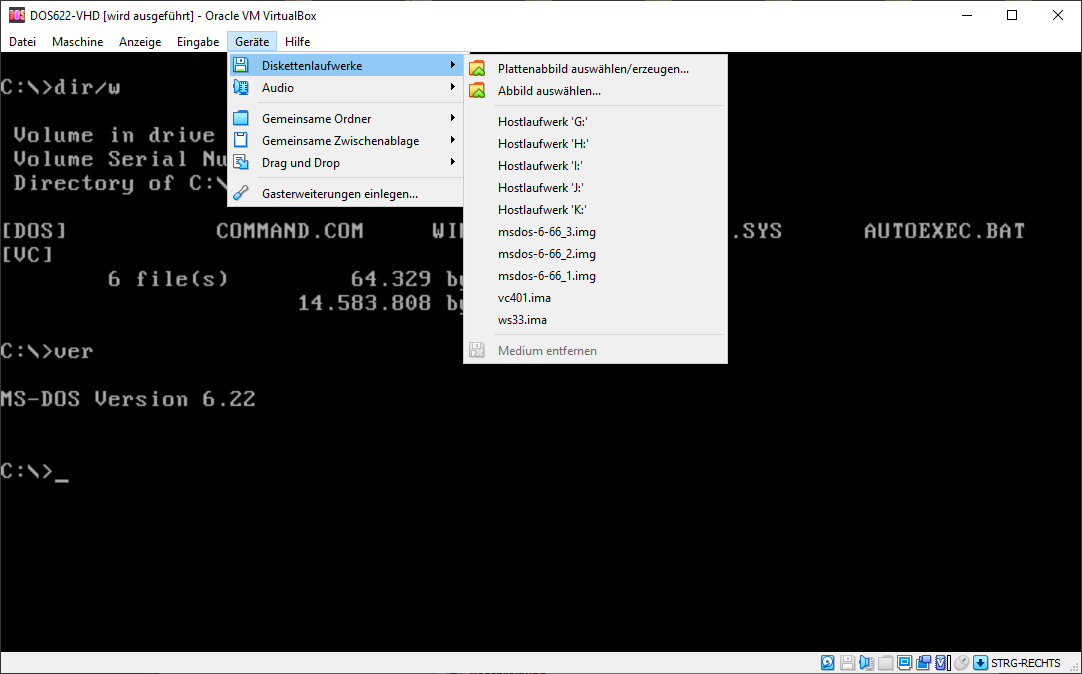Viewport: 1082px width, 674px height.
Task: Insert vc401.ima floppy image
Action: (x=595, y=298)
